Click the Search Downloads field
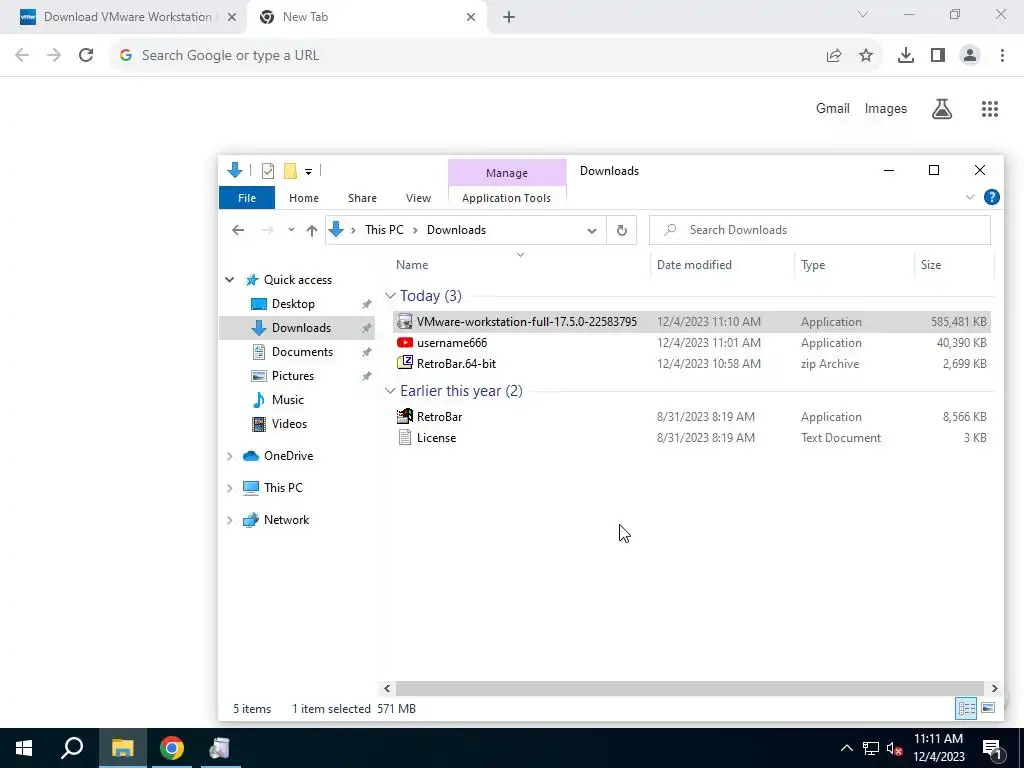The image size is (1024, 768). (x=820, y=230)
